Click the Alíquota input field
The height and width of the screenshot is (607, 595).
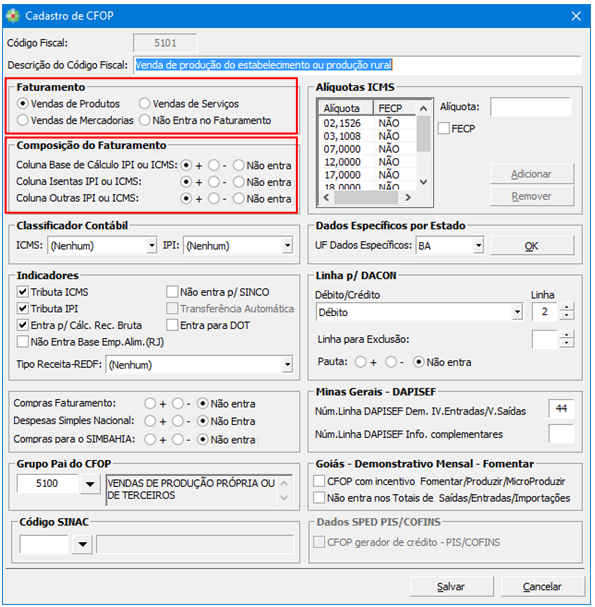click(x=531, y=107)
